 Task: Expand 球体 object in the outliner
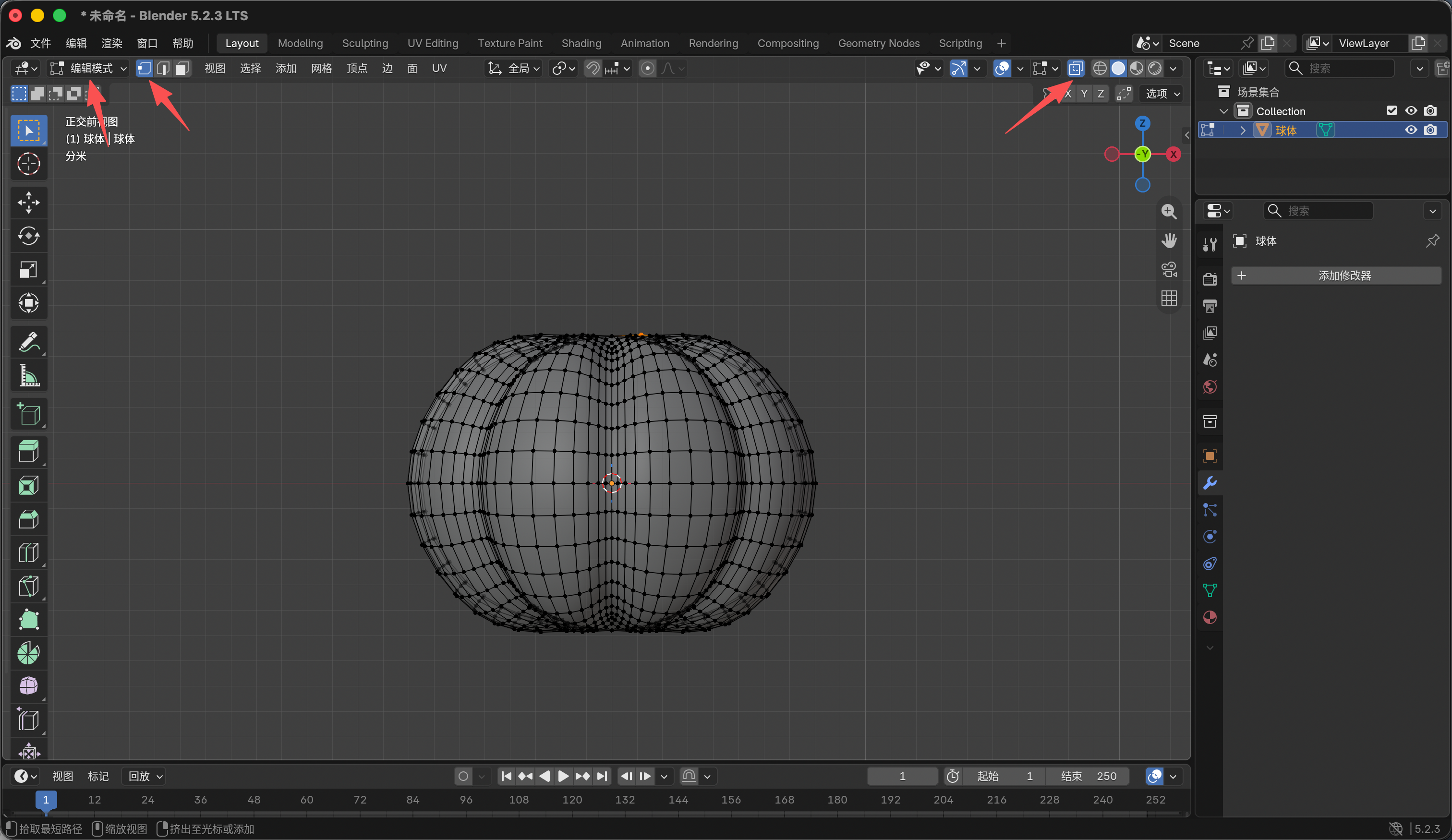(1243, 130)
